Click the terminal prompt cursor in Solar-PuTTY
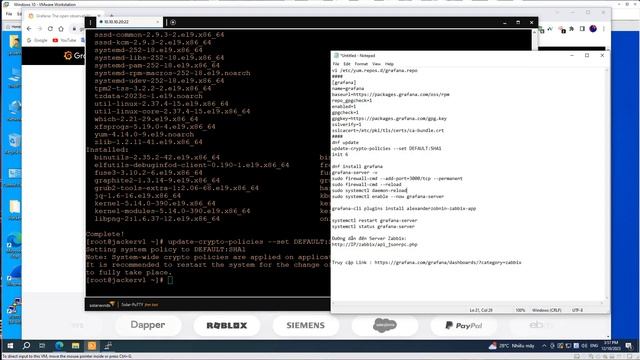The width and height of the screenshot is (640, 360). [x=170, y=280]
